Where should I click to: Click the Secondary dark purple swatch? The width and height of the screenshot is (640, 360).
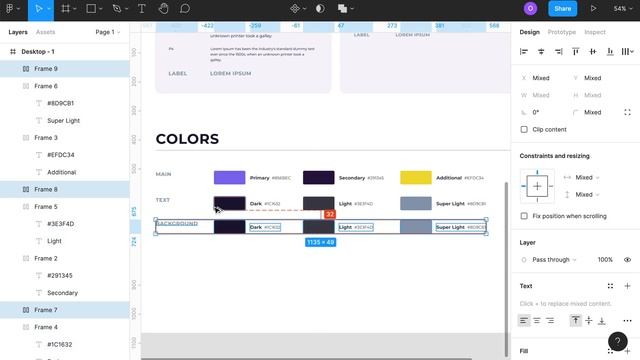318,178
